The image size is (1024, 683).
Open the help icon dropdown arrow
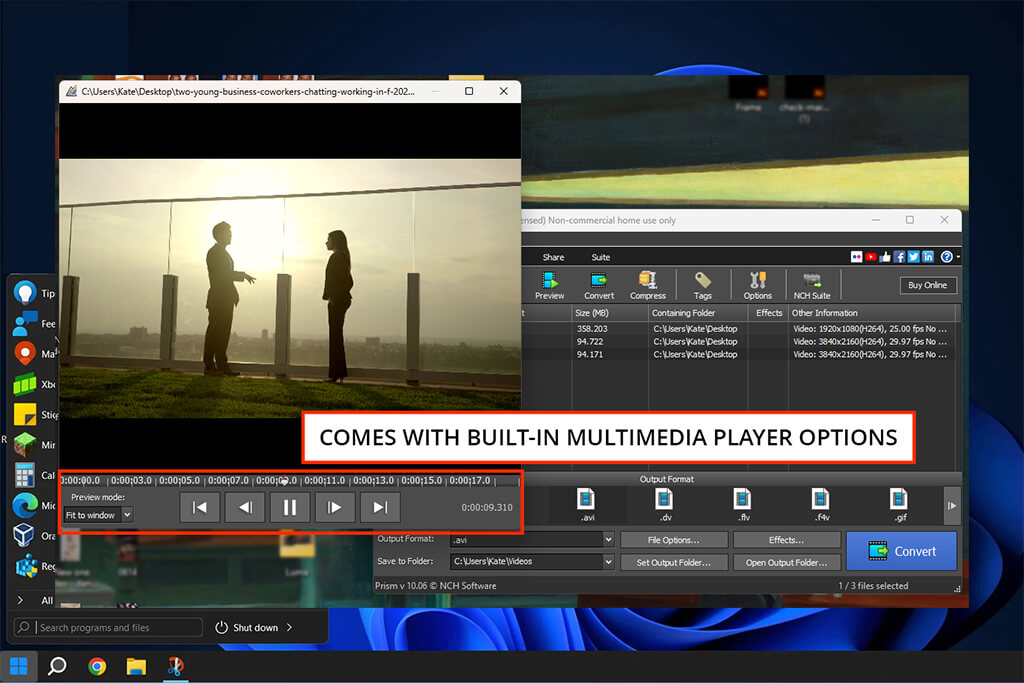pyautogui.click(x=957, y=257)
